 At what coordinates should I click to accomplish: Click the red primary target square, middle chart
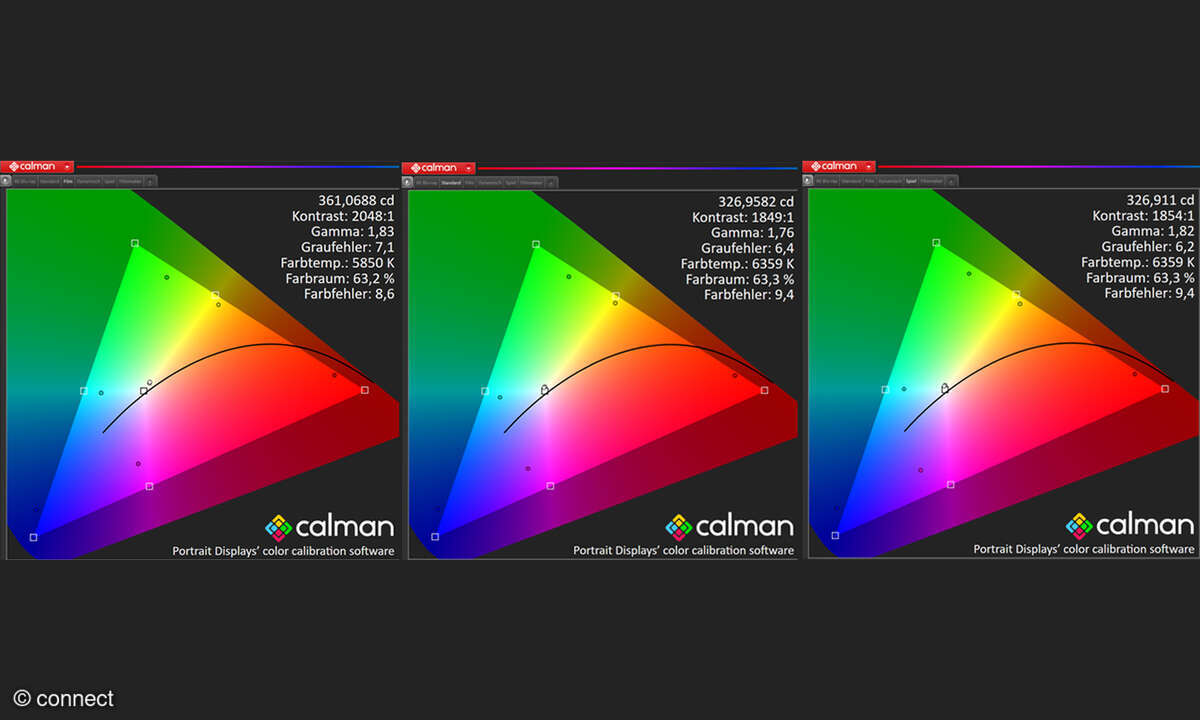[x=765, y=390]
